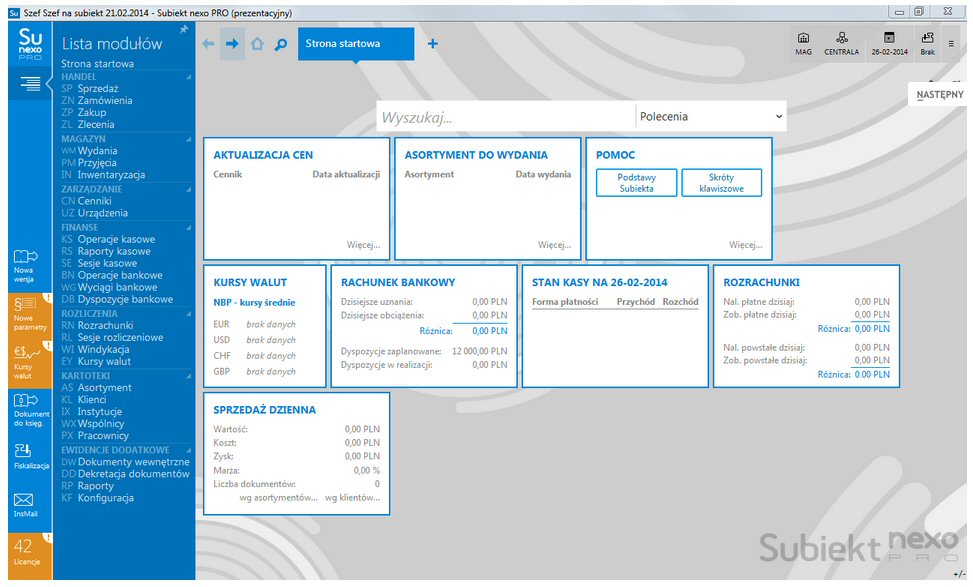Open the Kursy walut sidebar icon
Image resolution: width=973 pixels, height=587 pixels.
pos(24,357)
